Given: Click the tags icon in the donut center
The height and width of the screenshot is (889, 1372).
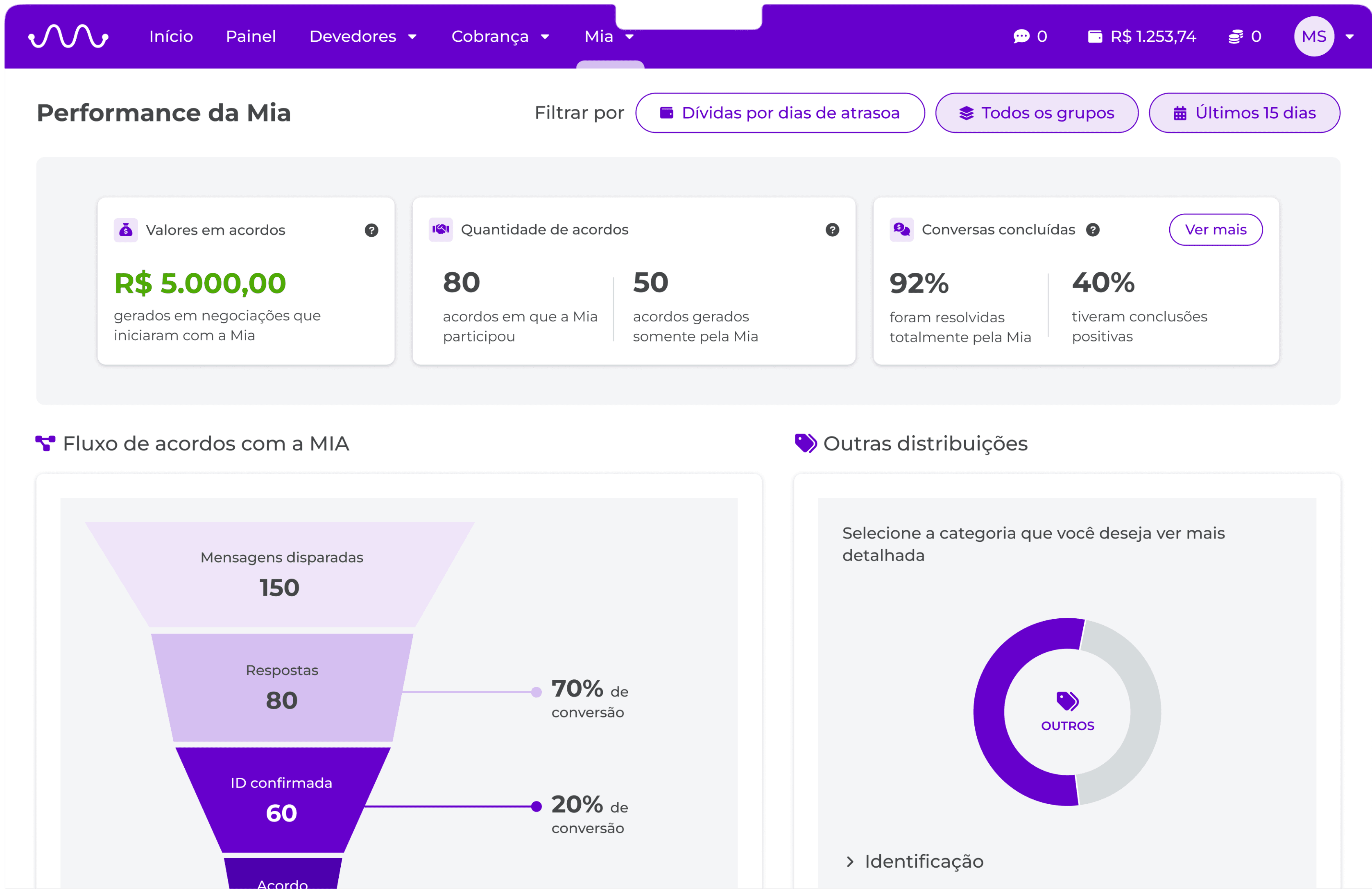Looking at the screenshot, I should tap(1067, 701).
